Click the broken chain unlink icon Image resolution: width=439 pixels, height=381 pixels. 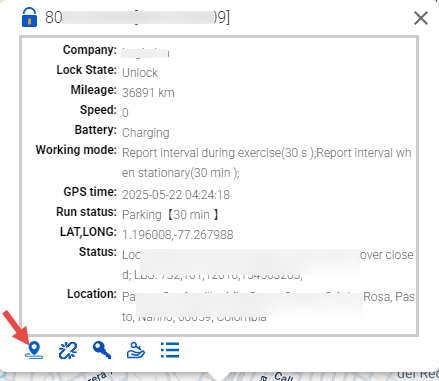pyautogui.click(x=68, y=350)
